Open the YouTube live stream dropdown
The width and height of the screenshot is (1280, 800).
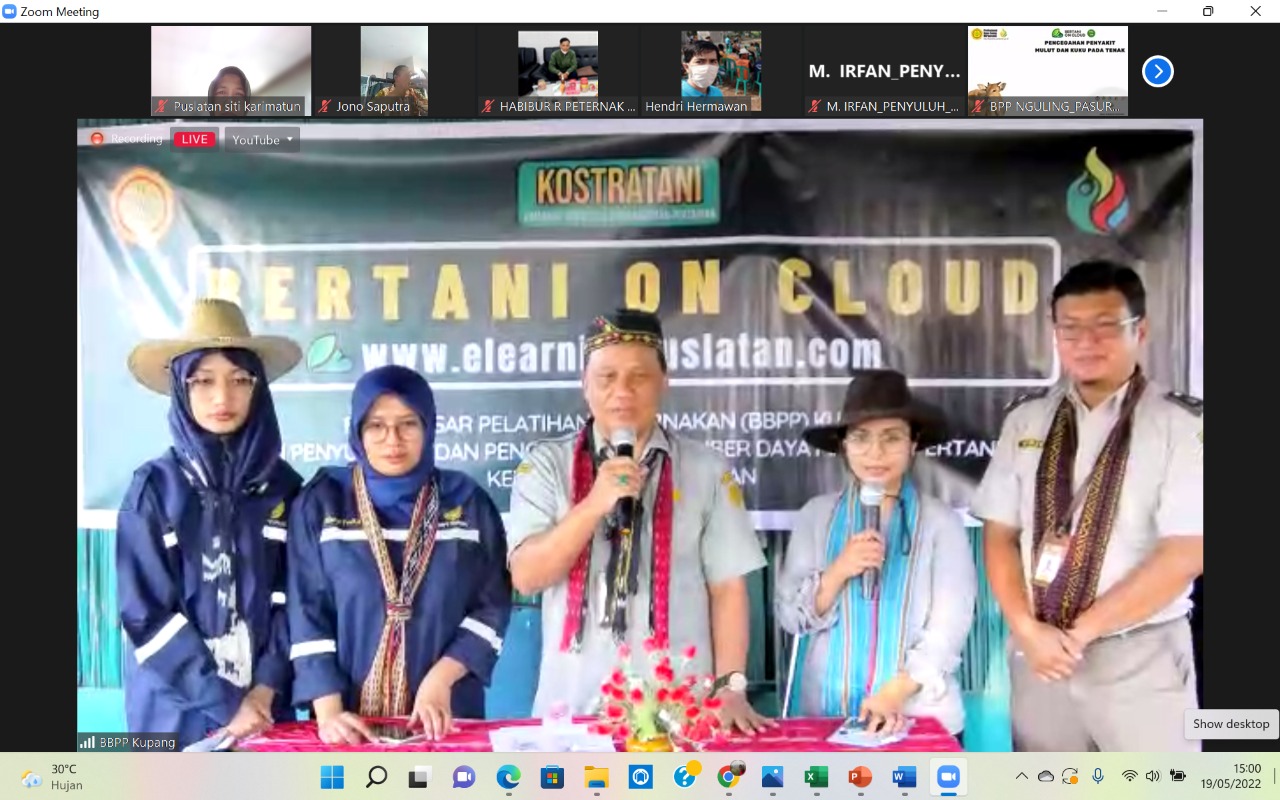click(x=262, y=139)
